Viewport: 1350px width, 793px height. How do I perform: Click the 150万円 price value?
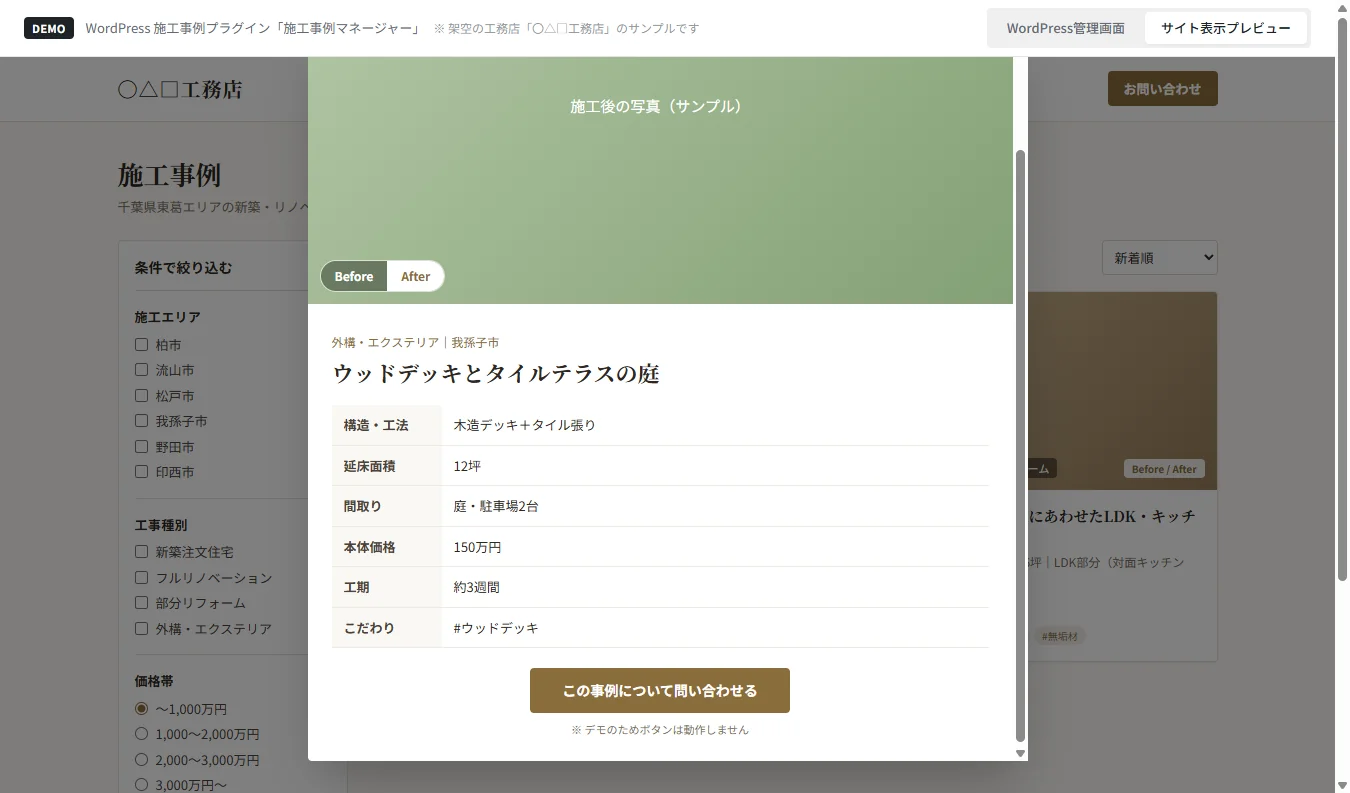pyautogui.click(x=477, y=547)
